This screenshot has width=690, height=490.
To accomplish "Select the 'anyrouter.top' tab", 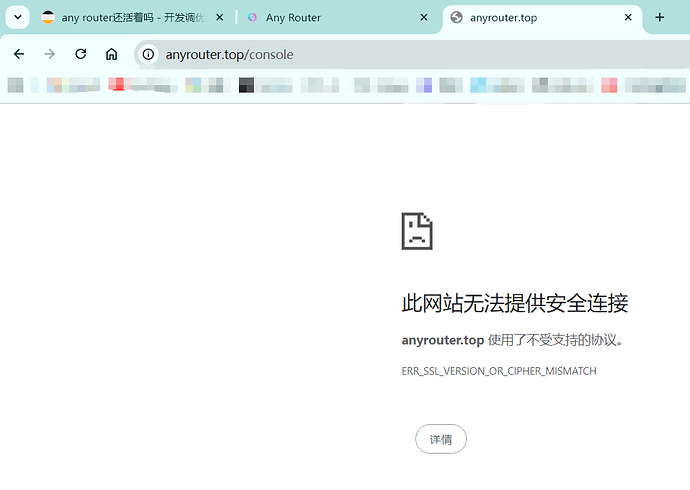I will pos(542,18).
